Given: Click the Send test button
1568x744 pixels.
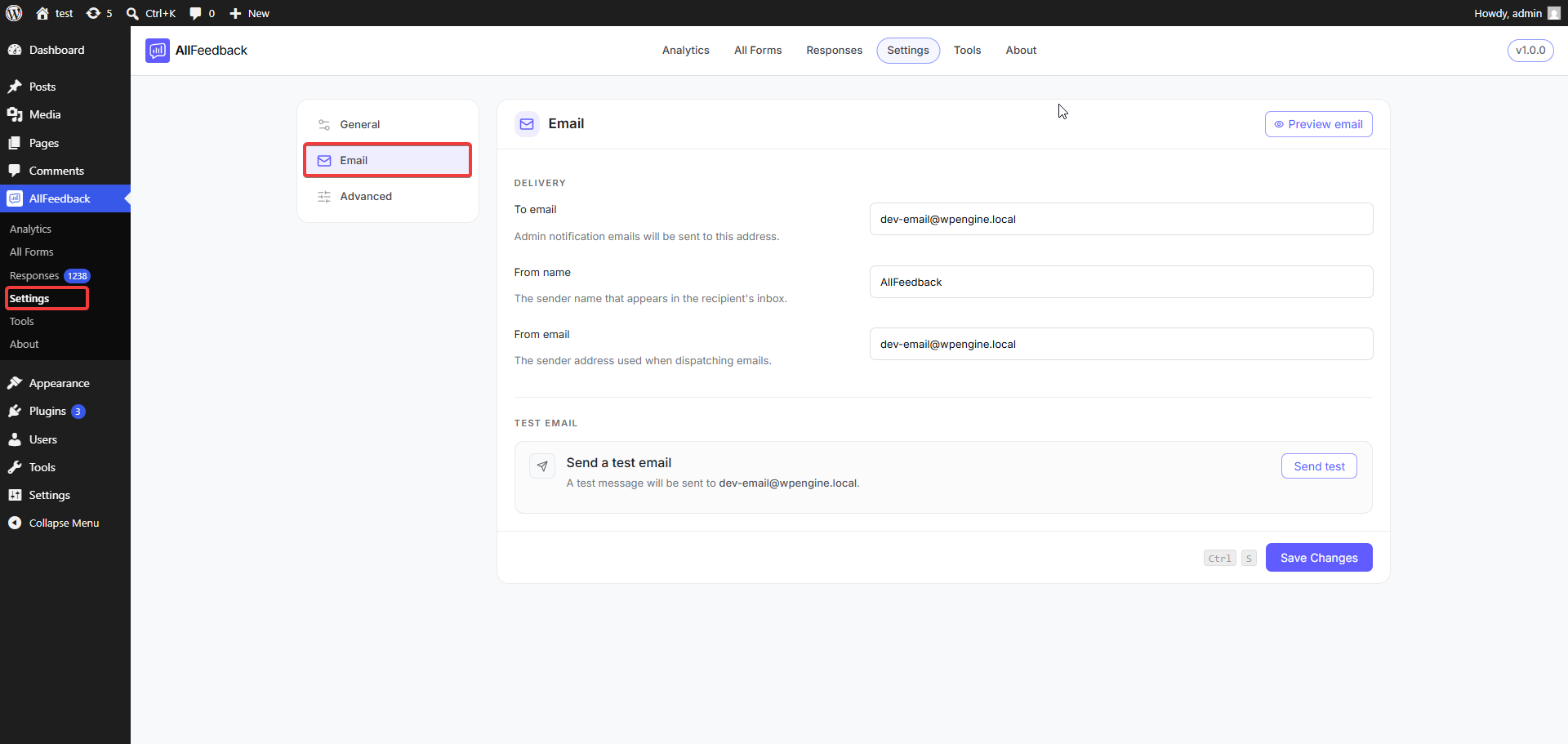Looking at the screenshot, I should pos(1319,466).
